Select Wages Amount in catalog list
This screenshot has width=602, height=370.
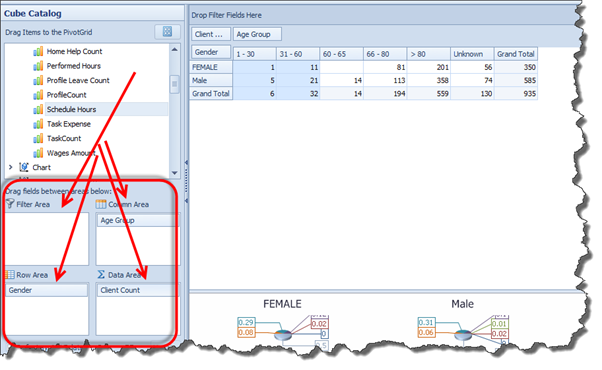click(71, 153)
